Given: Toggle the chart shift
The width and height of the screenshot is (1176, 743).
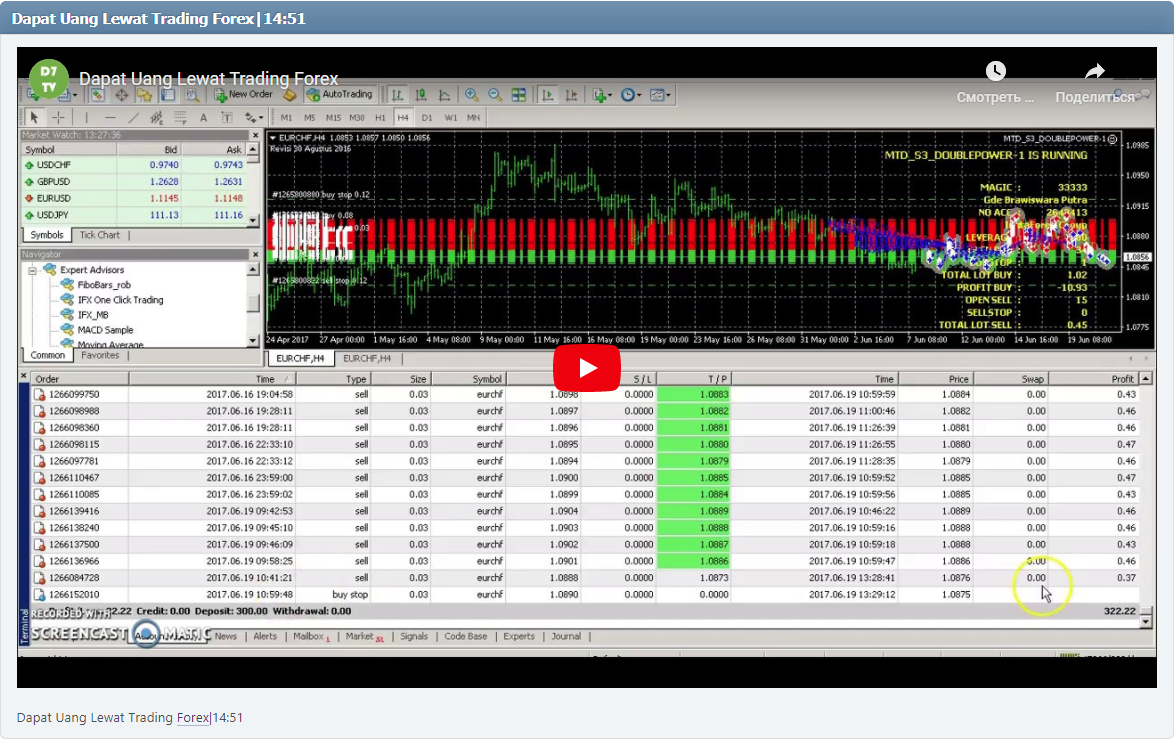Looking at the screenshot, I should (x=570, y=94).
